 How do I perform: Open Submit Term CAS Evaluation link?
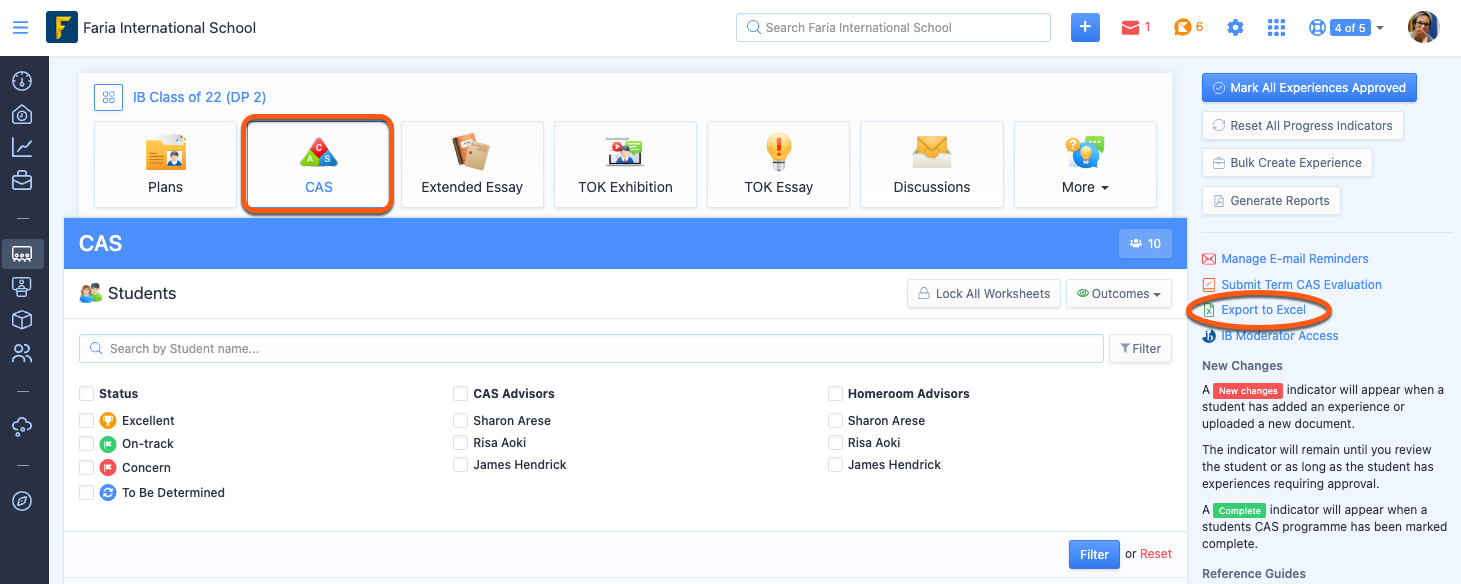[1301, 285]
